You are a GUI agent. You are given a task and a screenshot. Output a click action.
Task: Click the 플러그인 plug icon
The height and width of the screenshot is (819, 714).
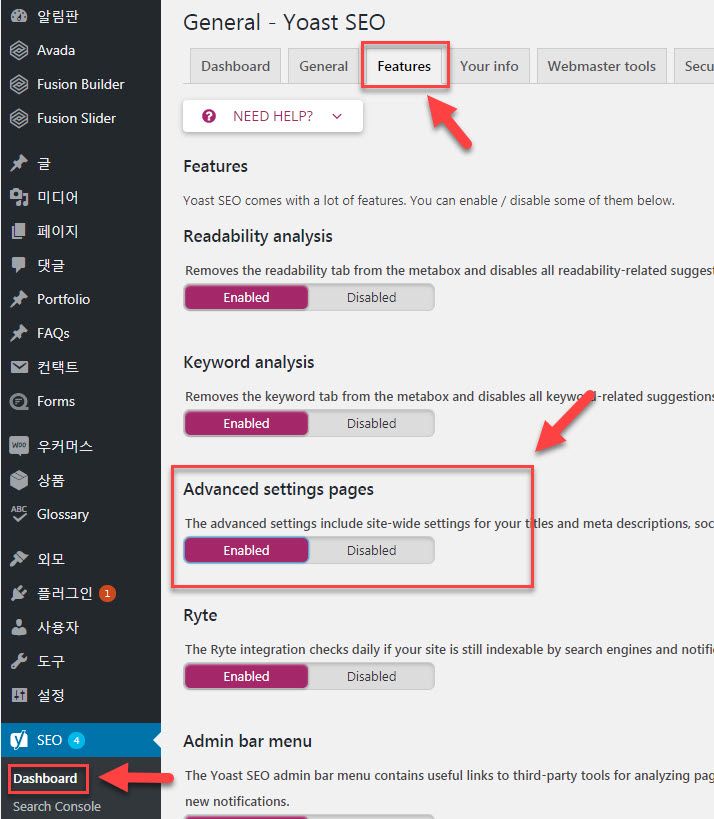pyautogui.click(x=19, y=593)
